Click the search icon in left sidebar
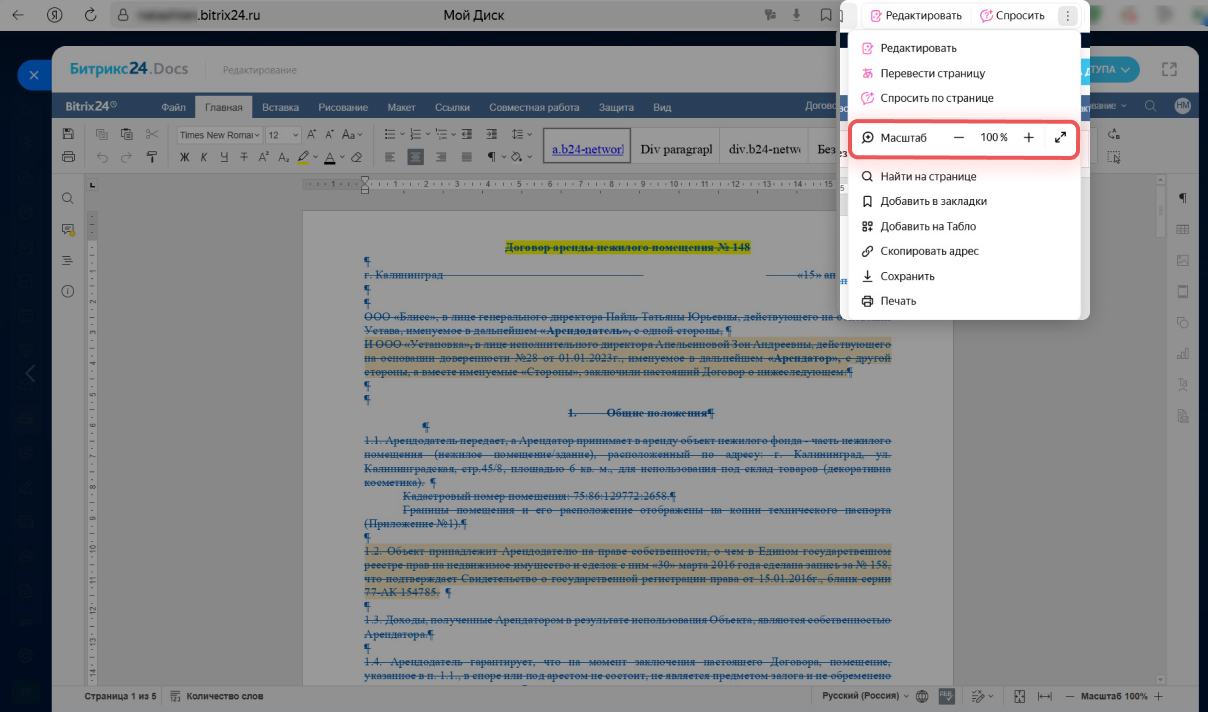The image size is (1208, 712). [x=68, y=199]
